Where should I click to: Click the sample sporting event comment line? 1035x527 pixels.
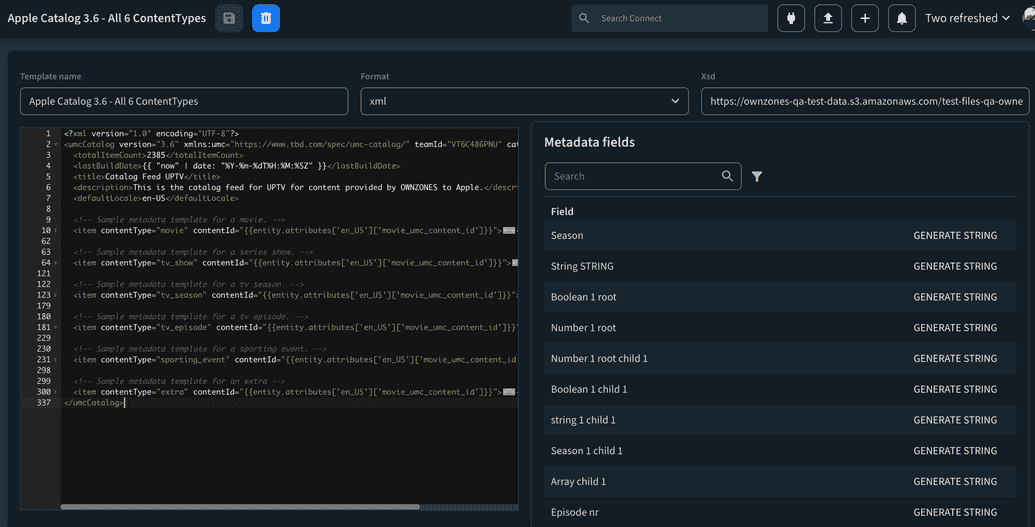coord(201,349)
